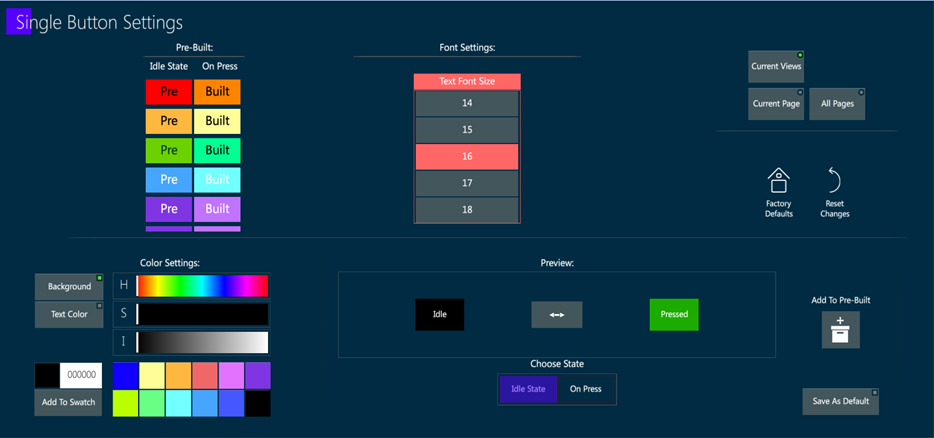
Task: Open the Factory Defaults house icon
Action: (x=778, y=181)
